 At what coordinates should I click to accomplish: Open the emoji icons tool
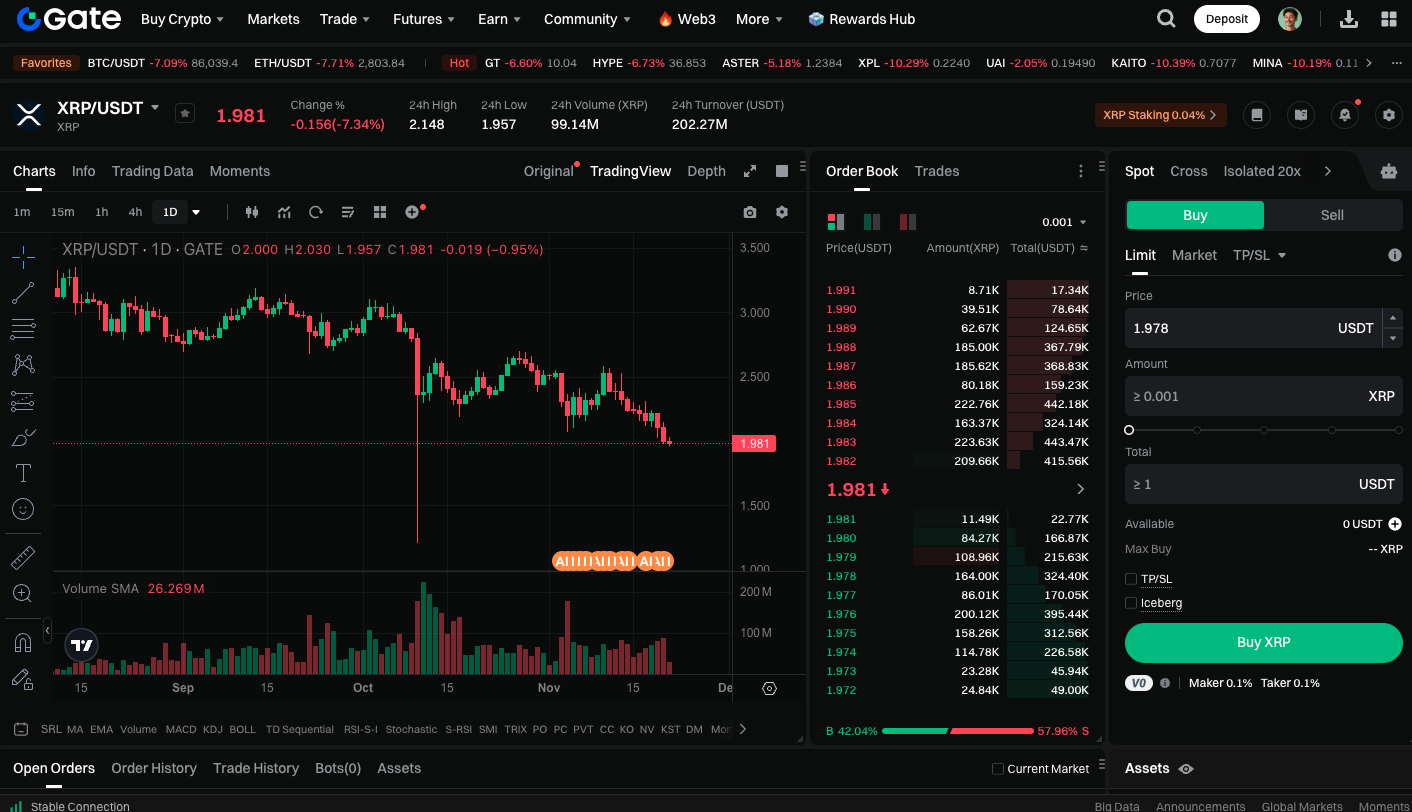[x=23, y=509]
